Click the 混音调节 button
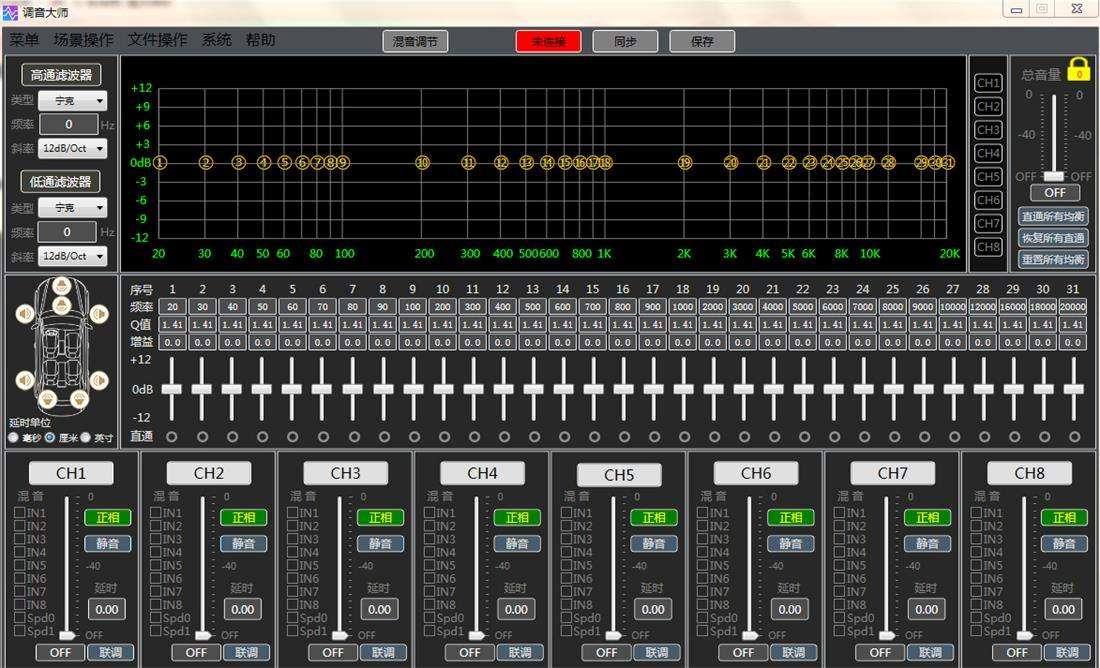The height and width of the screenshot is (668, 1100). (415, 41)
